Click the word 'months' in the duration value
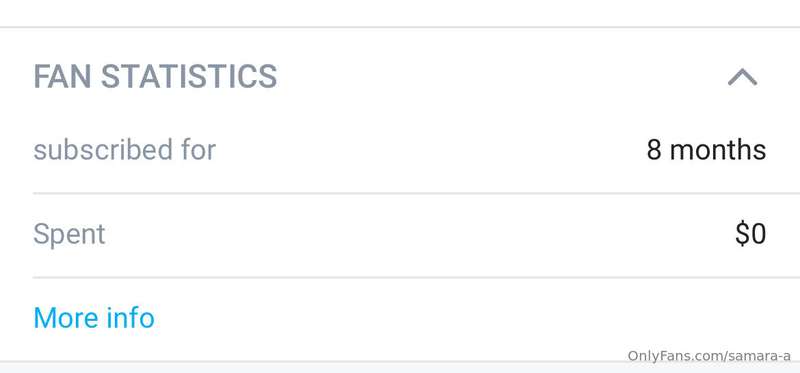The width and height of the screenshot is (800, 373). 718,150
